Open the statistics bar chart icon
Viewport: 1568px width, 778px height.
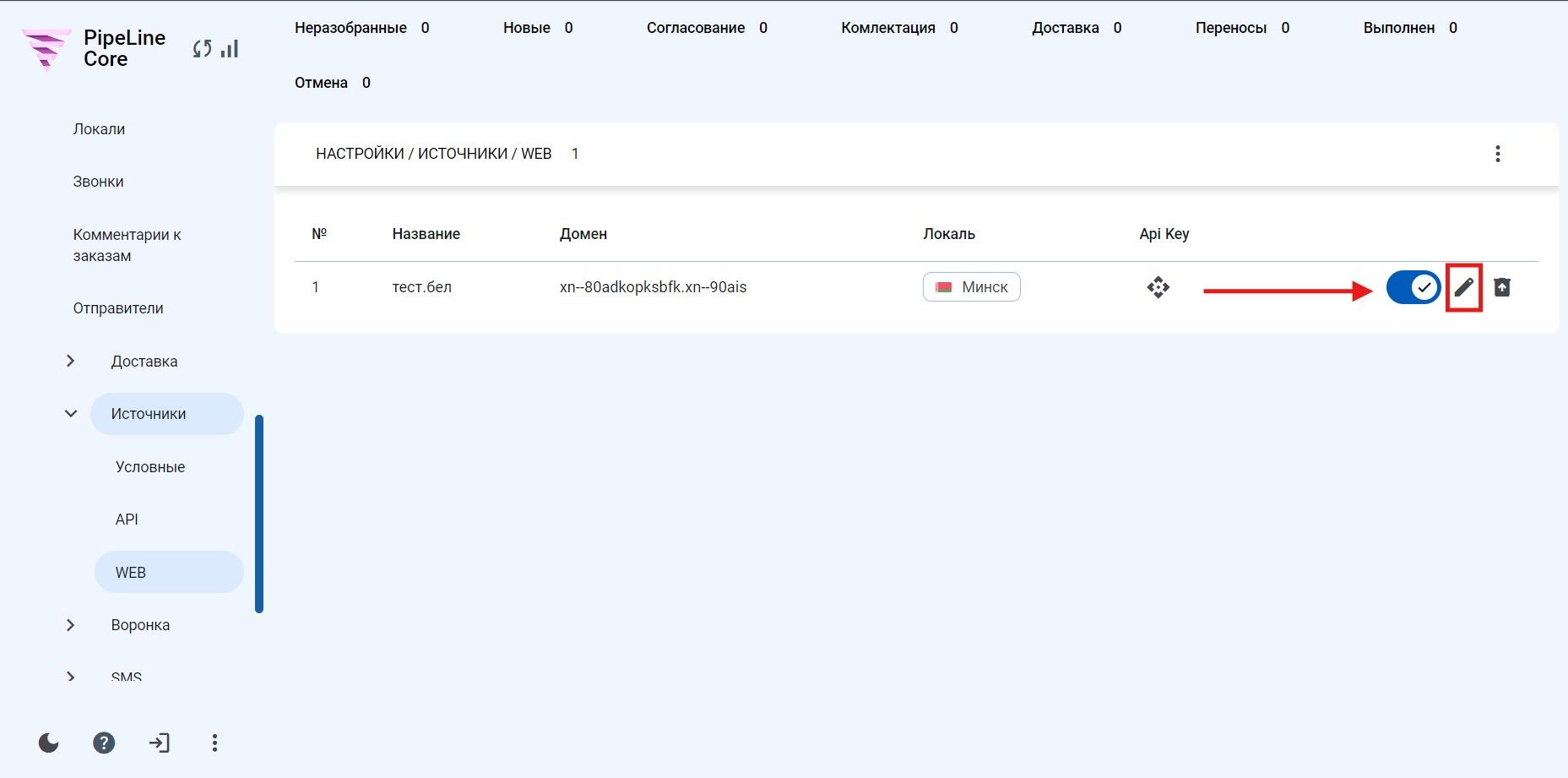(x=230, y=49)
